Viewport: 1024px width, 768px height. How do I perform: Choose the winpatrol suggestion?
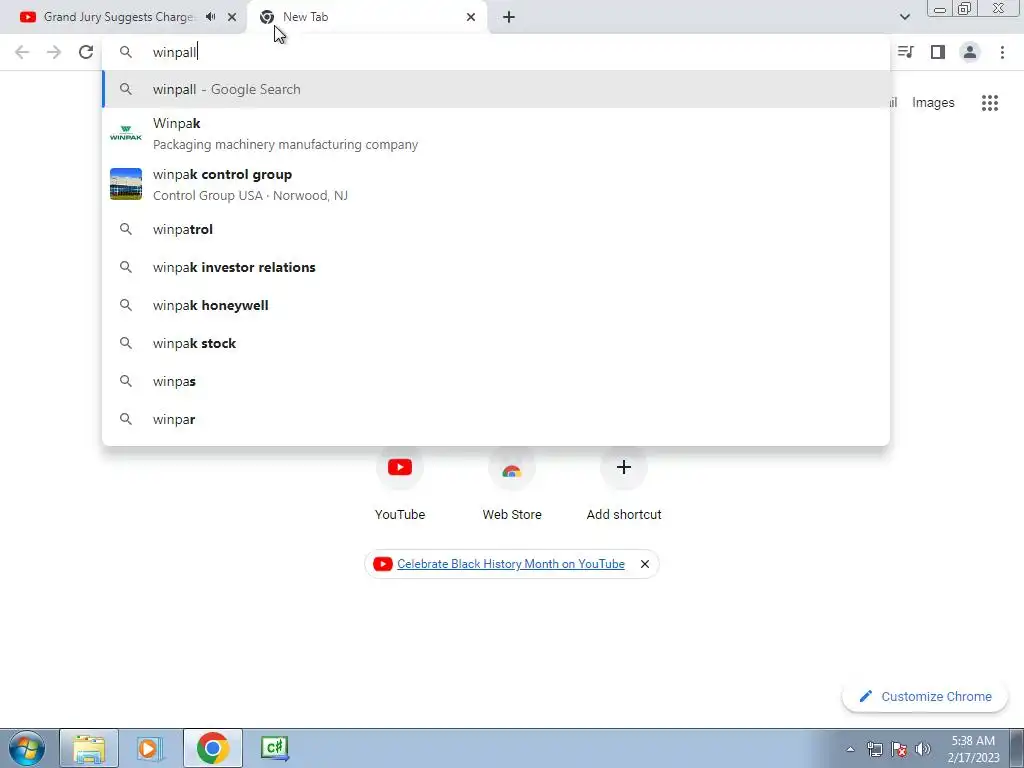496,229
